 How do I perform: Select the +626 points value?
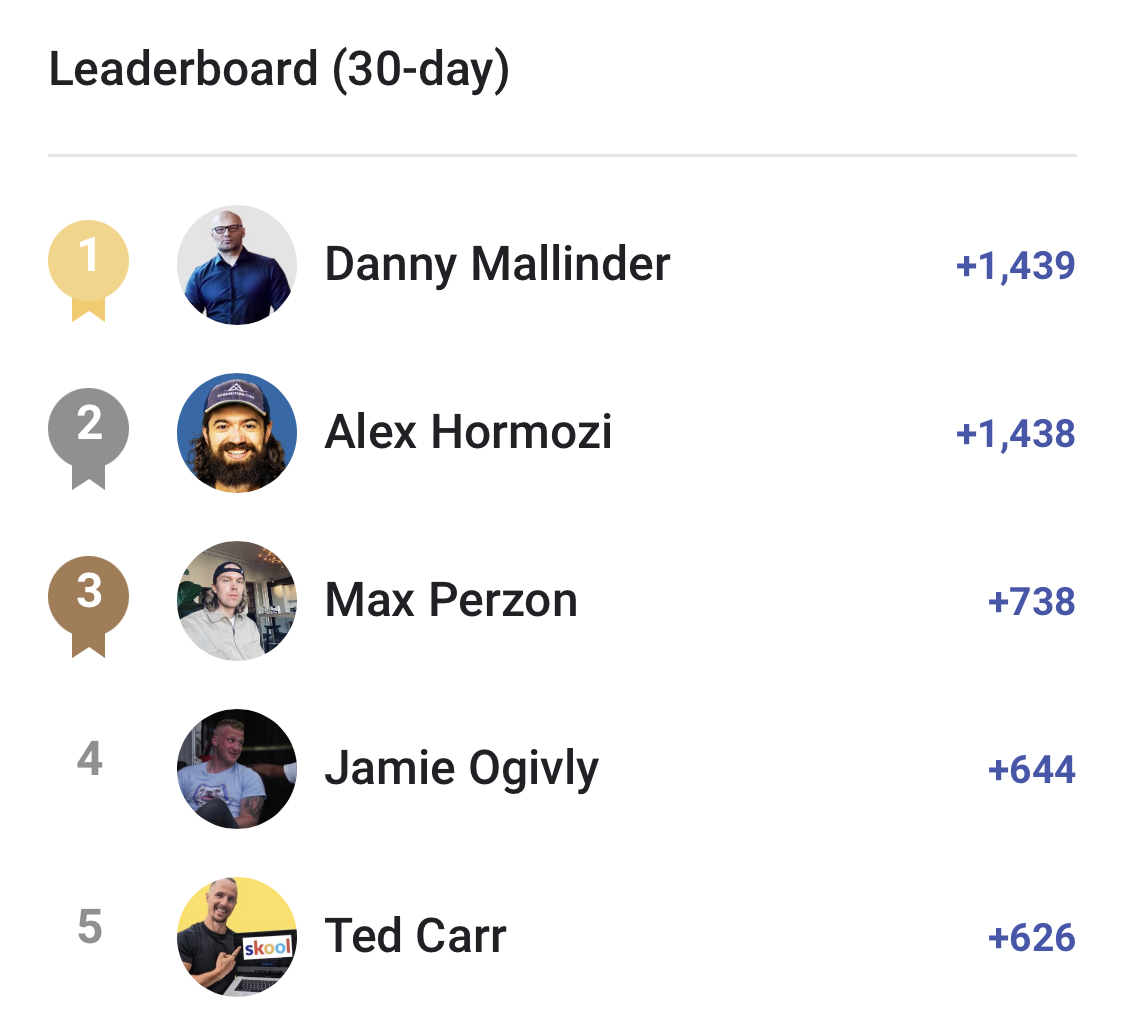pyautogui.click(x=1031, y=937)
